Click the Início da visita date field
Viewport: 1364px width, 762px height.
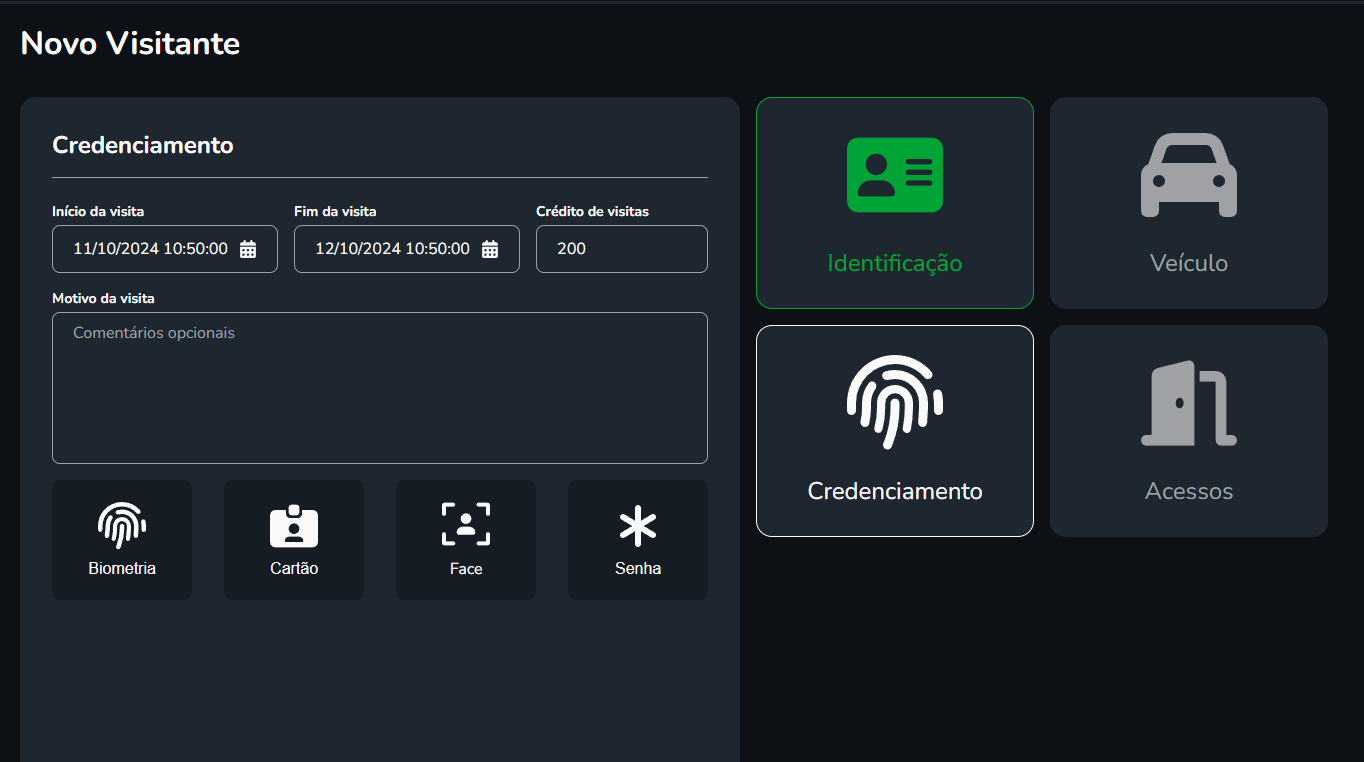point(150,249)
